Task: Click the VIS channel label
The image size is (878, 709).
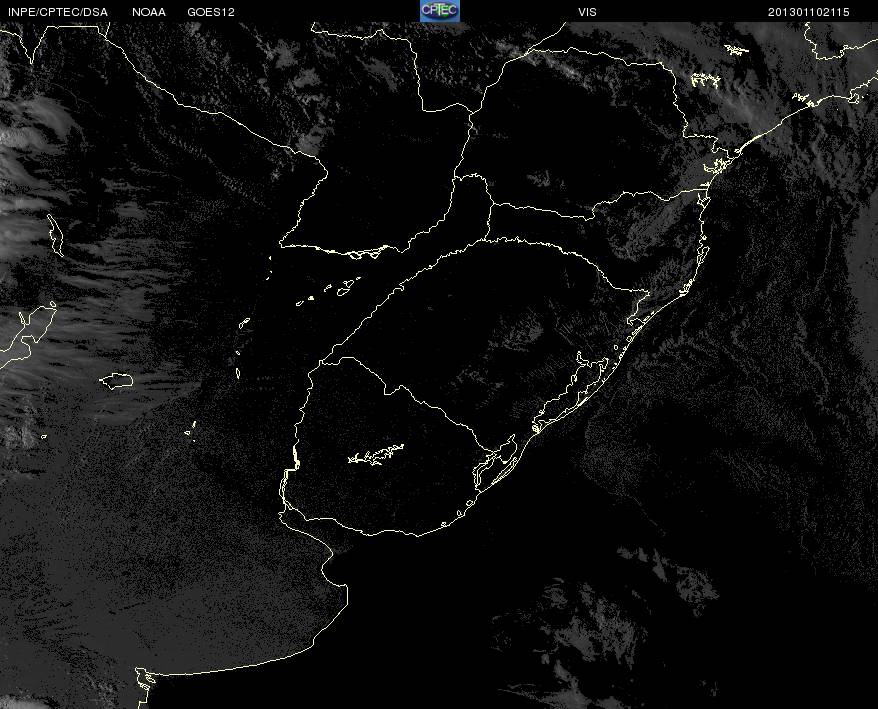Action: [587, 12]
